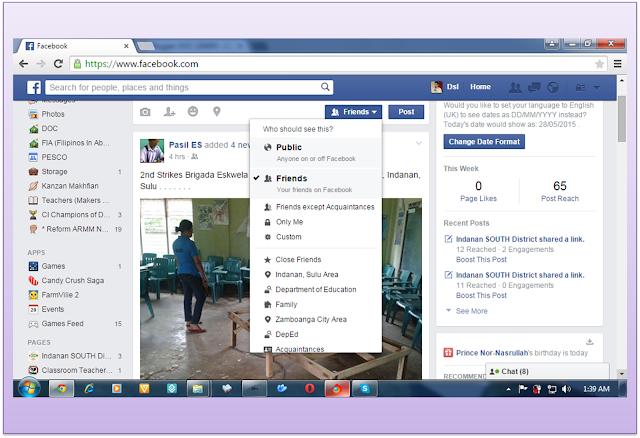This screenshot has width=640, height=438.
Task: Open Internet Explorer from the taskbar
Action: [89, 389]
